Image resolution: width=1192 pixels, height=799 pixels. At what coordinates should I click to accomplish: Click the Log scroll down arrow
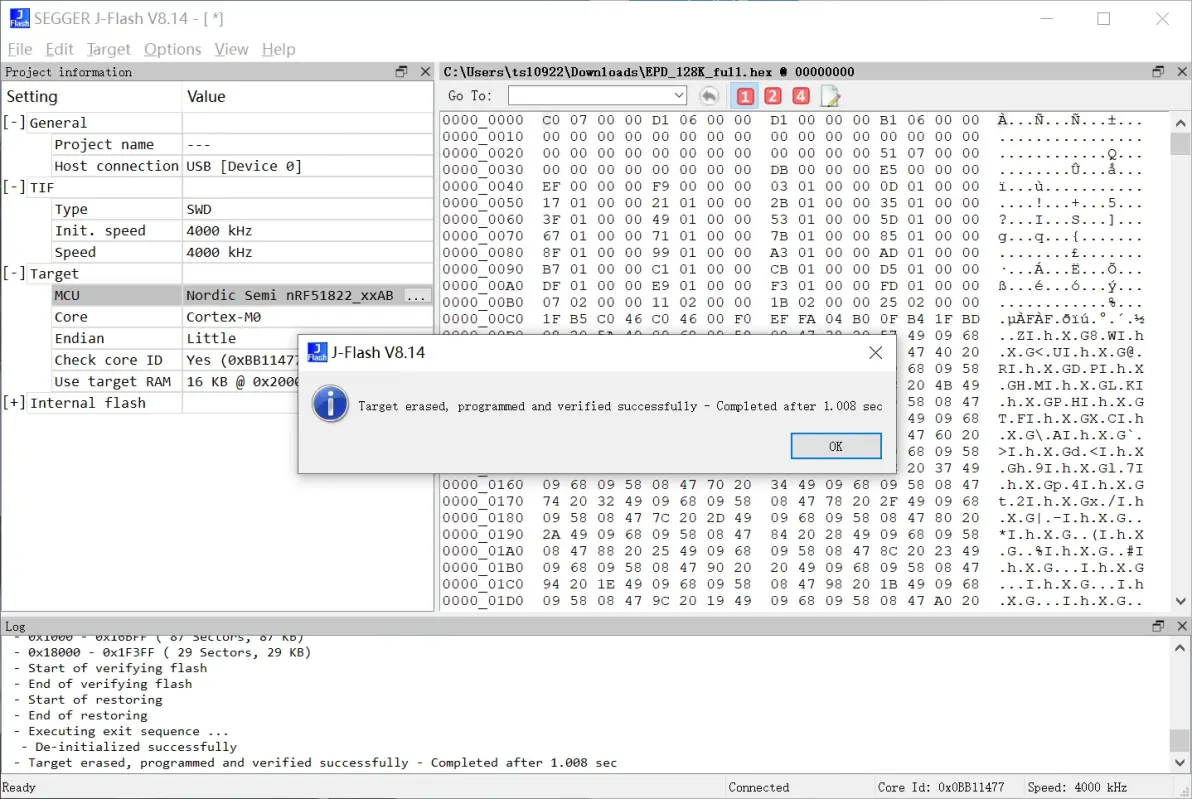click(x=1180, y=763)
